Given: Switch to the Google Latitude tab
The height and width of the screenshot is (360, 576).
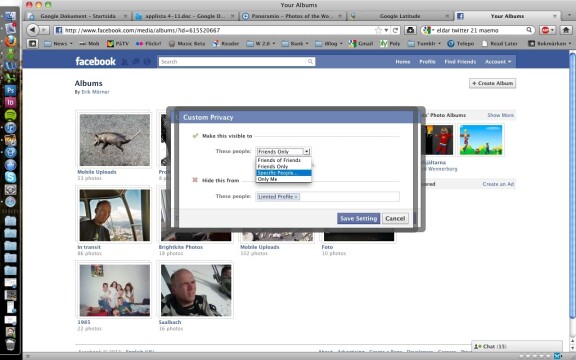Looking at the screenshot, I should [x=400, y=16].
